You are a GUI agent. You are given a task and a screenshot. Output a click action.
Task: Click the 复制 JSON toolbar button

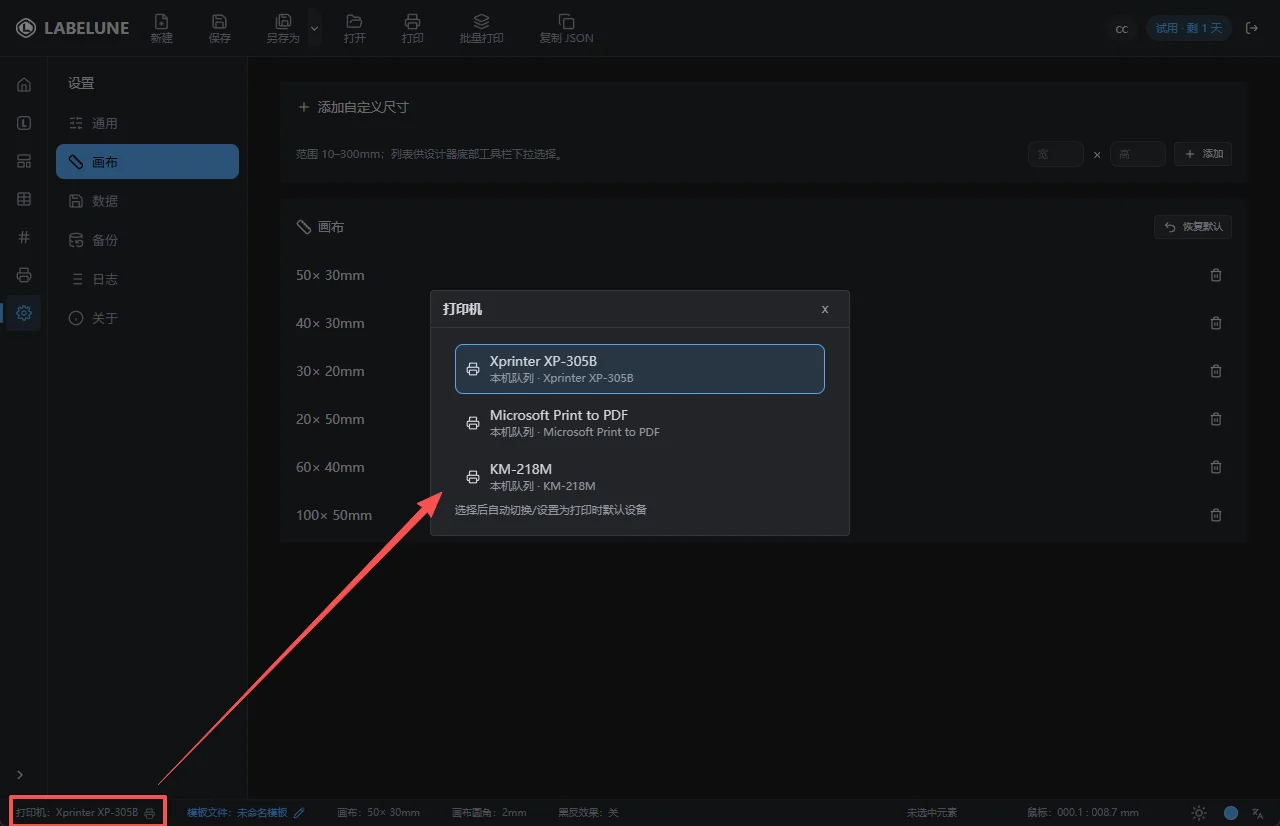tap(566, 28)
